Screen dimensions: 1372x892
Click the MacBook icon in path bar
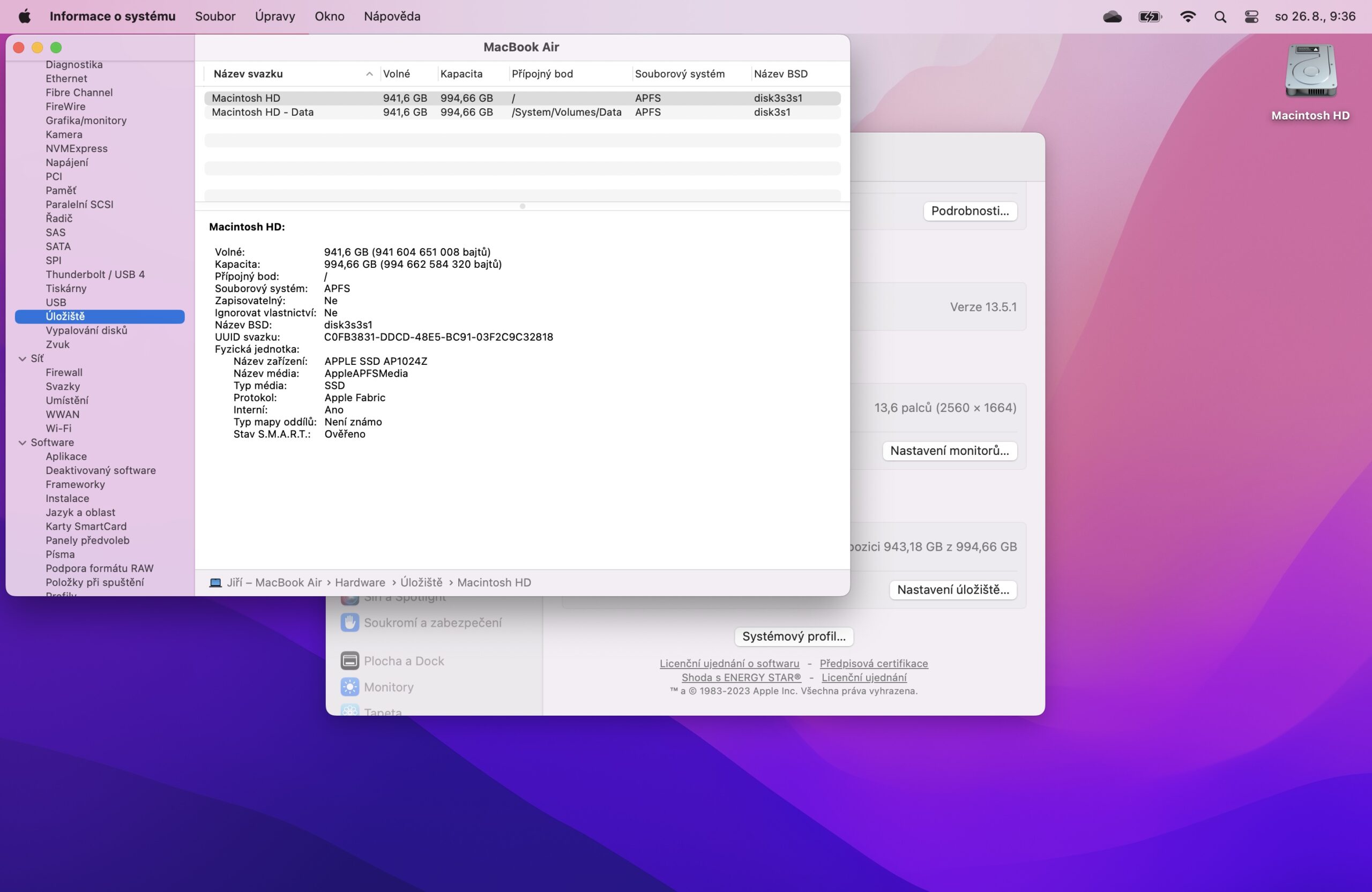pyautogui.click(x=215, y=582)
